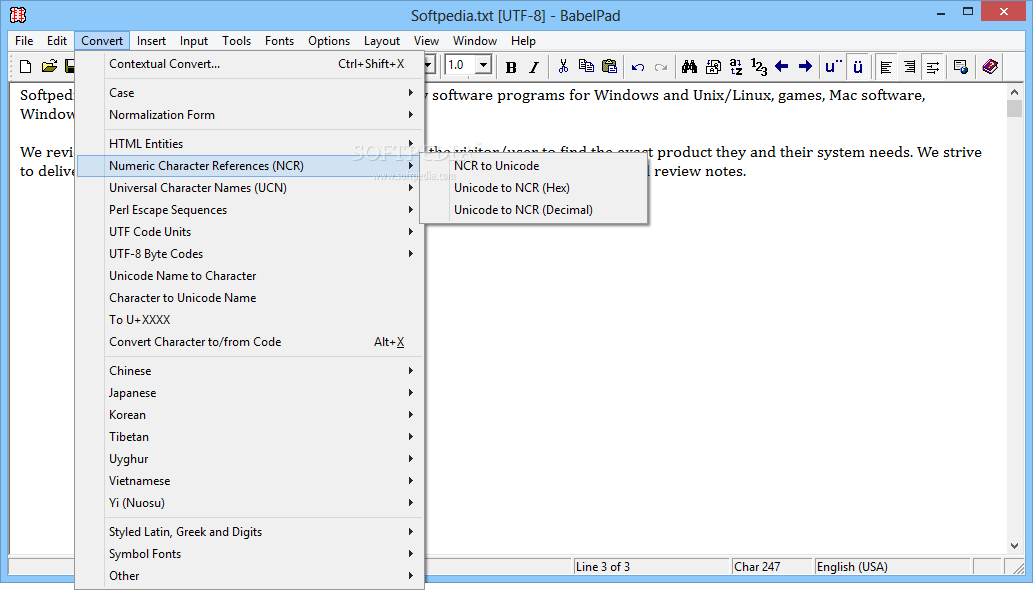Click the New document icon
Viewport: 1033px width, 590px height.
[x=26, y=67]
